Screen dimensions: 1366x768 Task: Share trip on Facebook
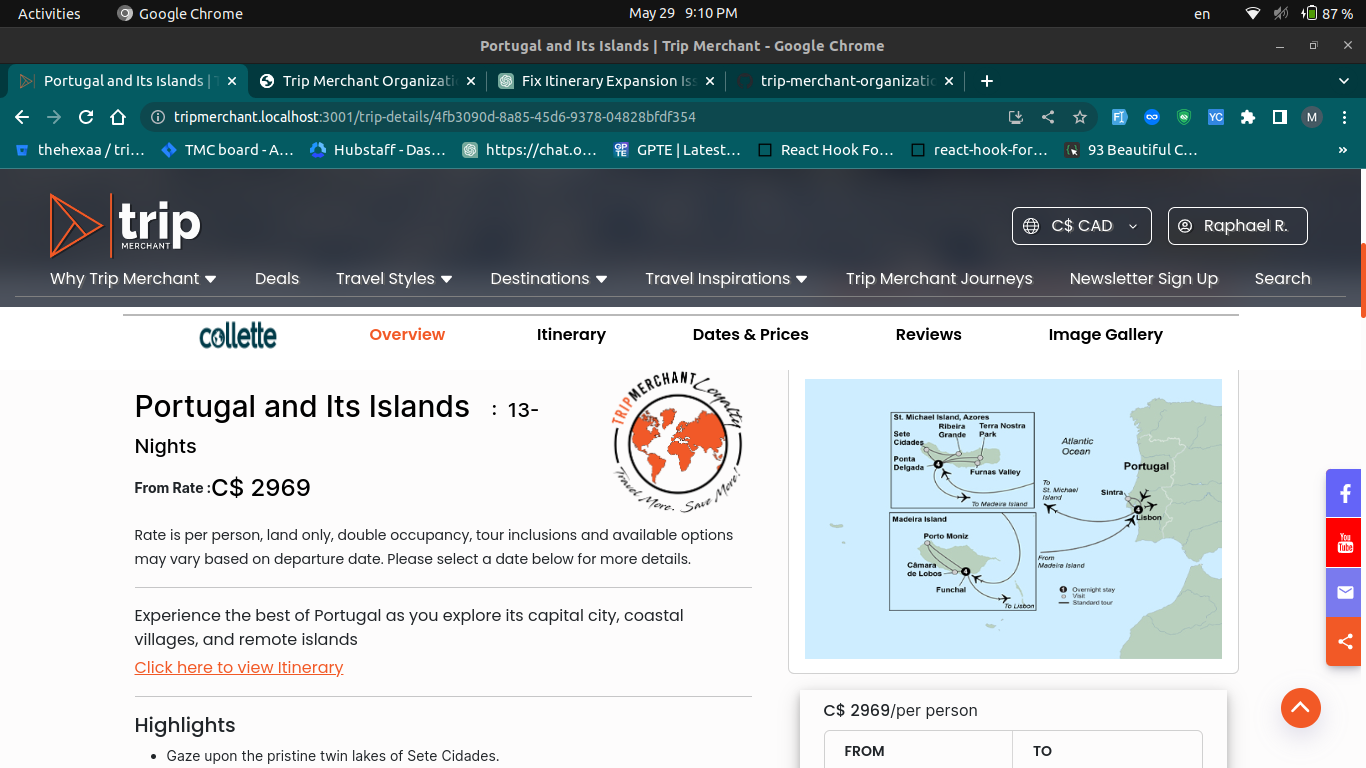pos(1345,493)
